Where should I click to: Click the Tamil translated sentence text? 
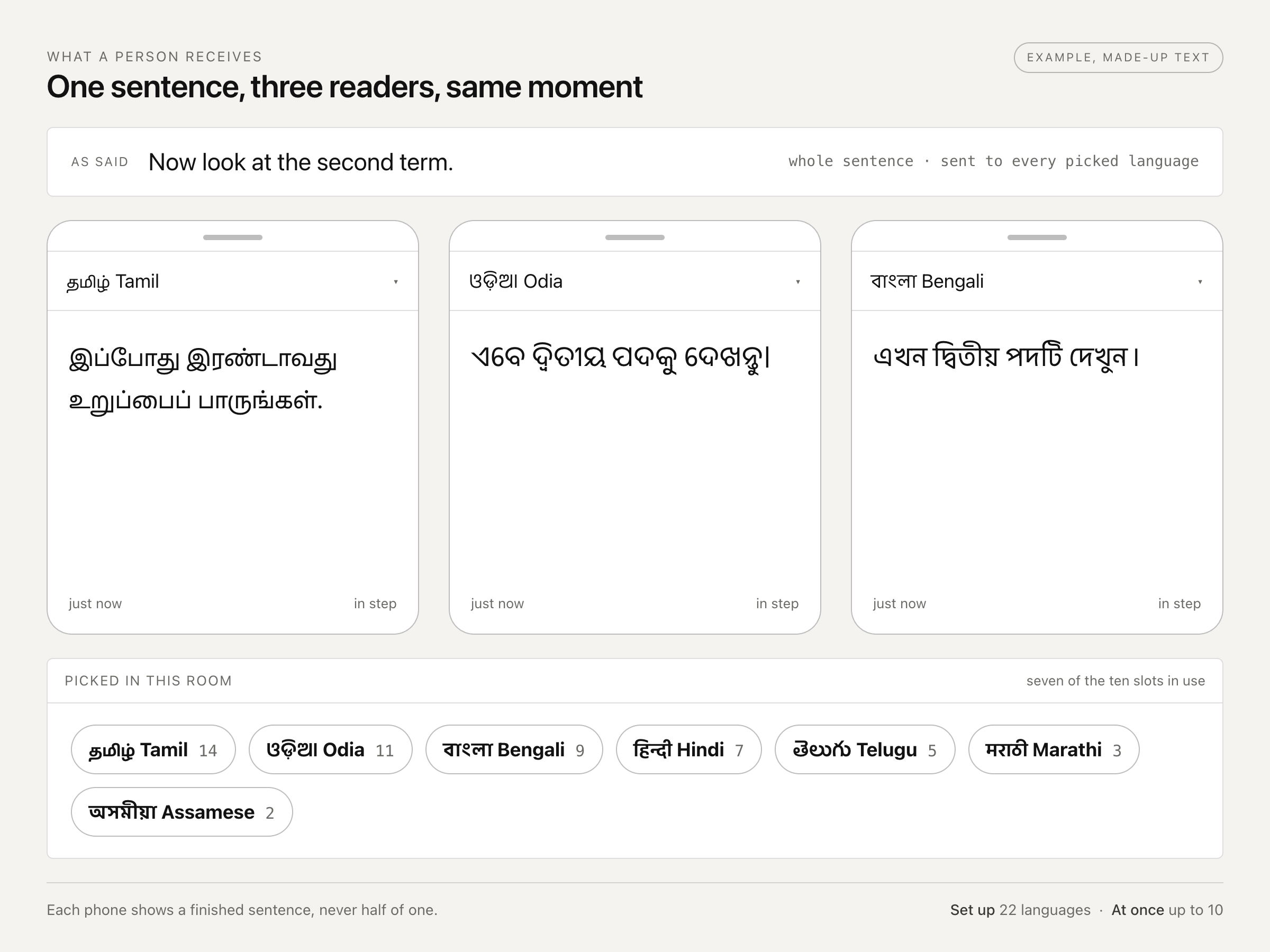(x=203, y=379)
